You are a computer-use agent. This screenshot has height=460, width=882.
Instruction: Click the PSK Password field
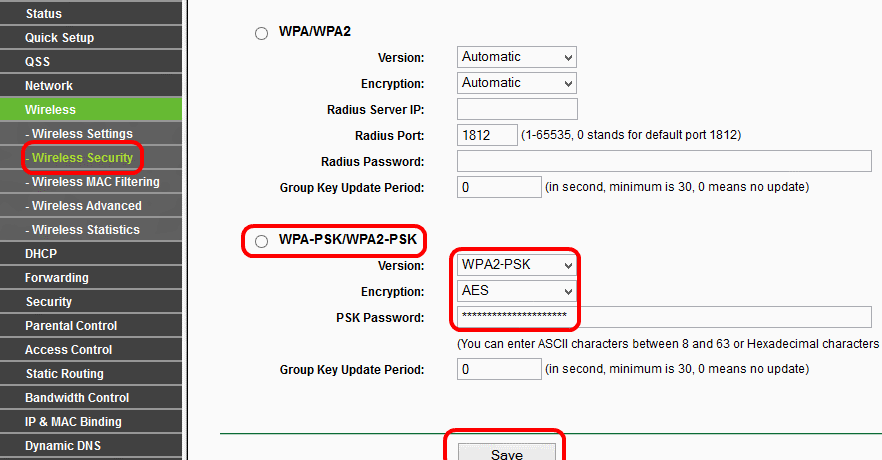pos(664,317)
